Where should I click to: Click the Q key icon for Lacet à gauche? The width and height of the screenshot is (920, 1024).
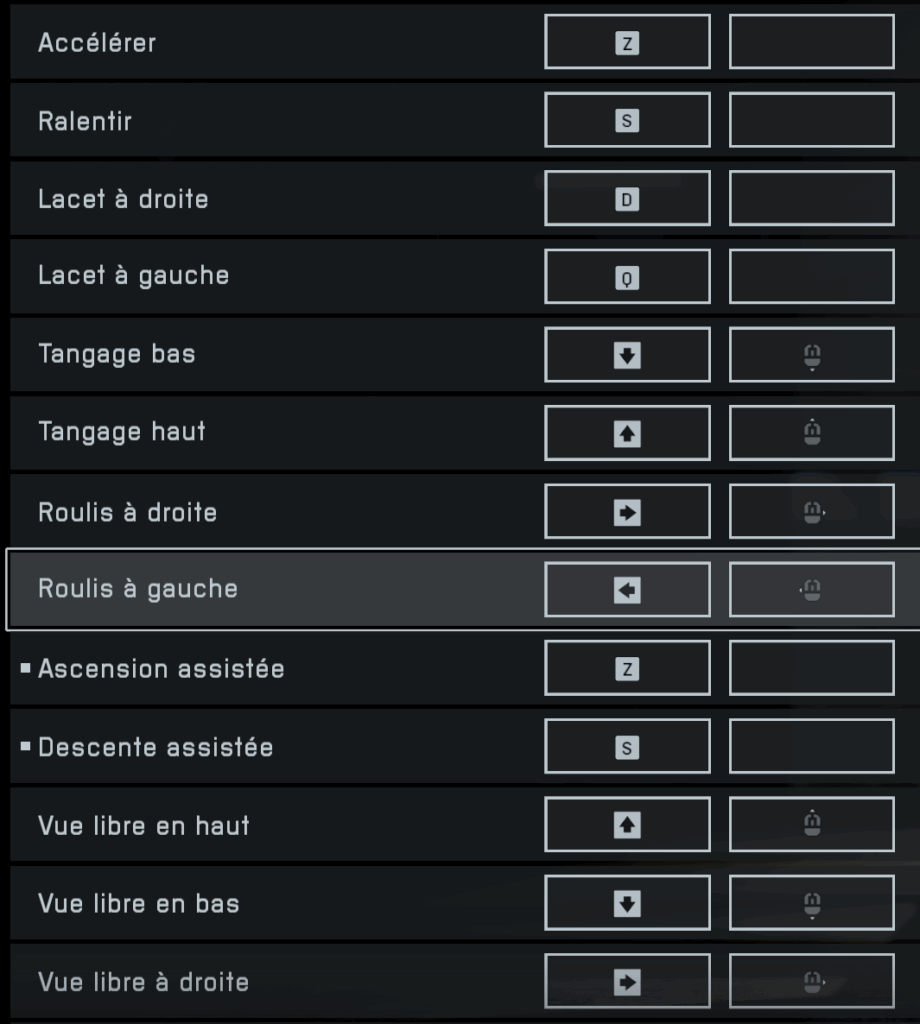click(627, 277)
